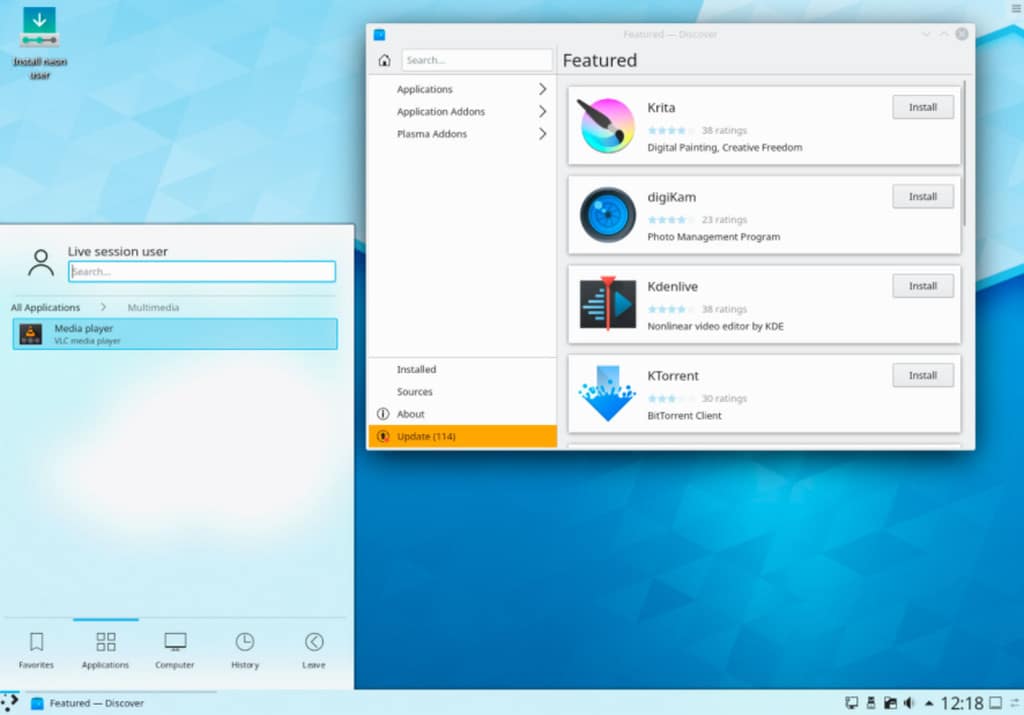The height and width of the screenshot is (715, 1024).
Task: Open the network tray icon
Action: [851, 703]
